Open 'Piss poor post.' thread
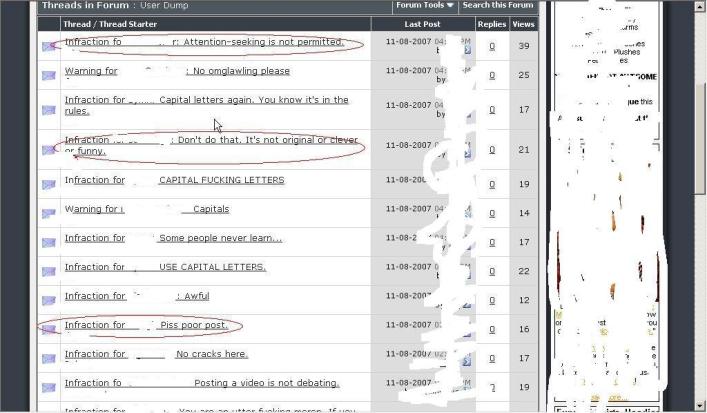 pos(194,325)
